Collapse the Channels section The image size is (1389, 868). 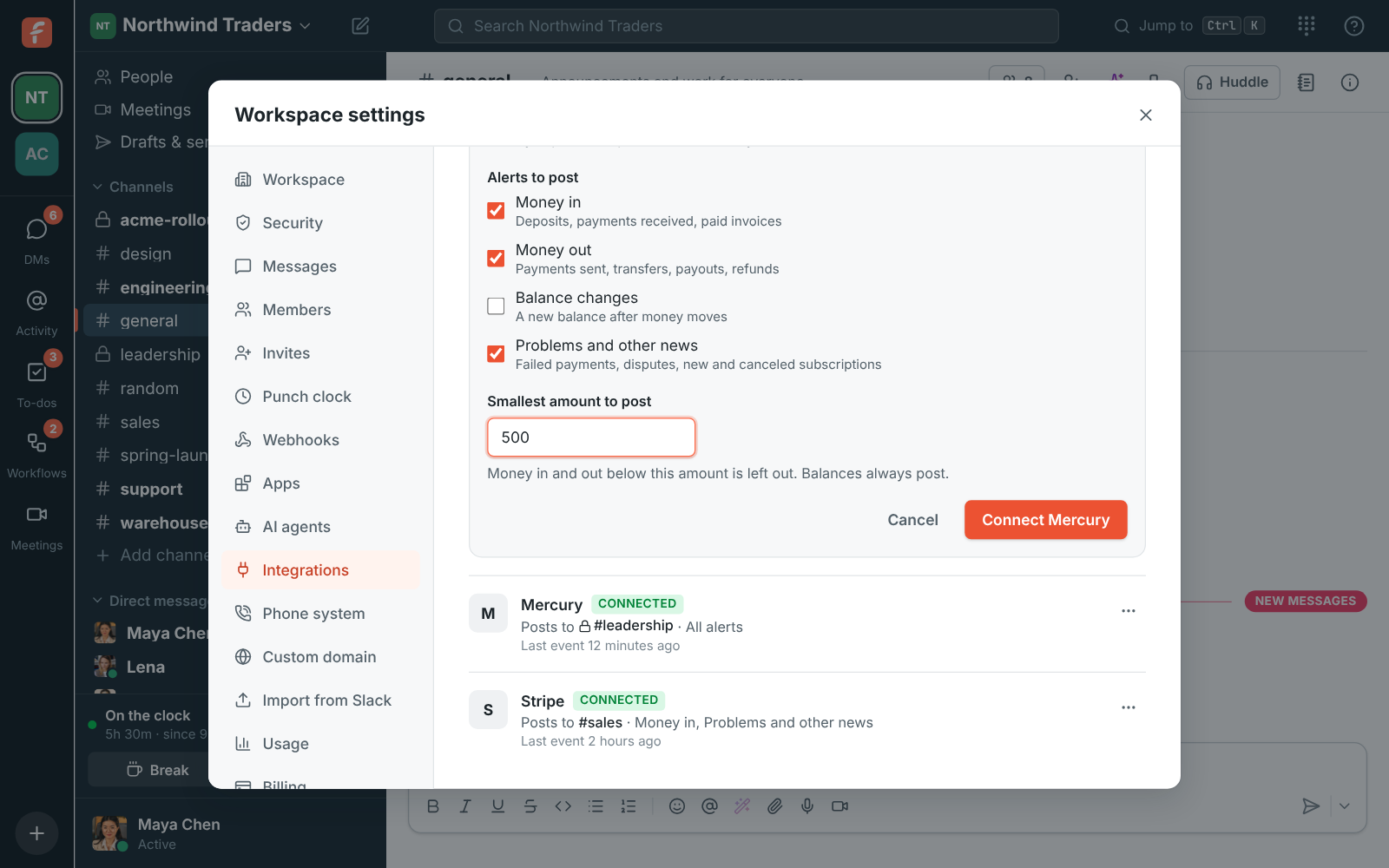[133, 187]
